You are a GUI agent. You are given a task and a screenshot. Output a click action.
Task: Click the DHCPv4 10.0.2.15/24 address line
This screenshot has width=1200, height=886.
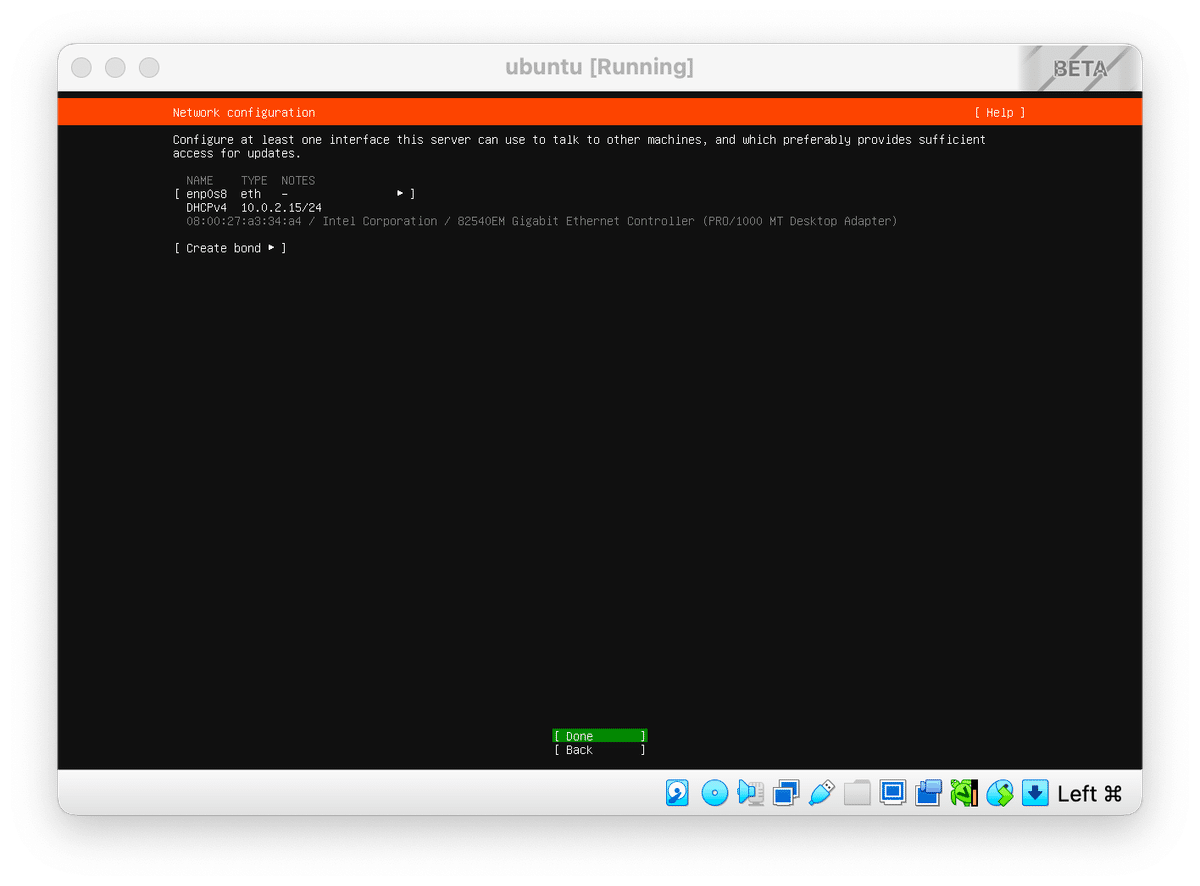click(x=254, y=208)
